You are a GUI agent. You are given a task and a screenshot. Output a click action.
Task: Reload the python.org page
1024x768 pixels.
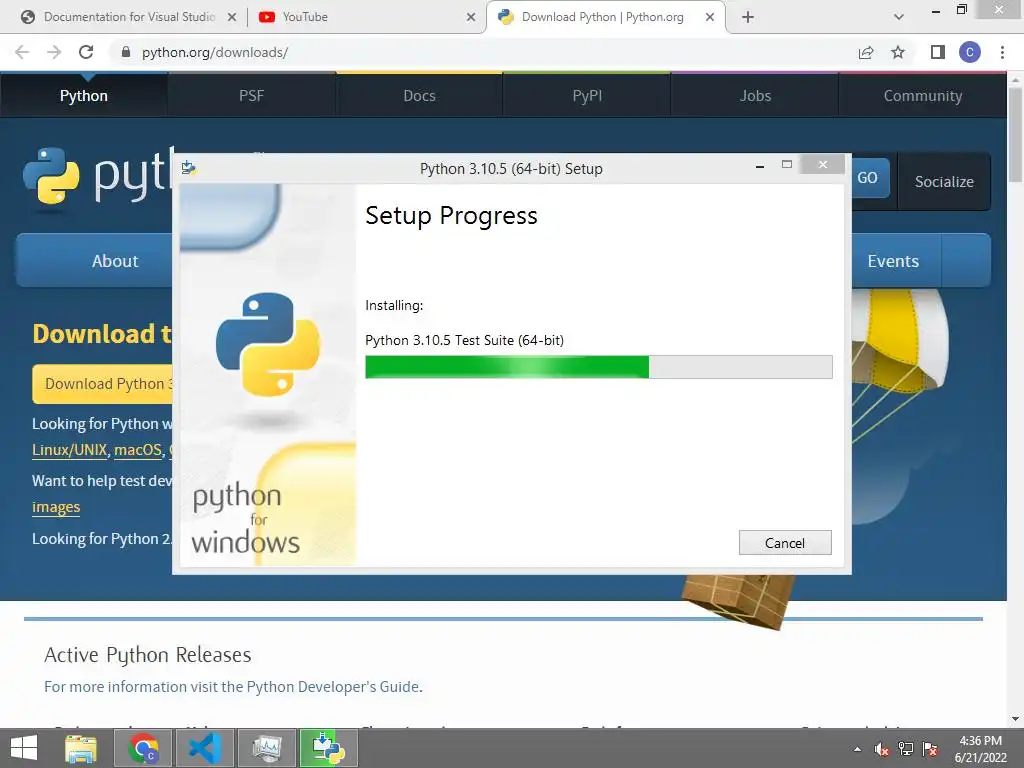click(86, 52)
